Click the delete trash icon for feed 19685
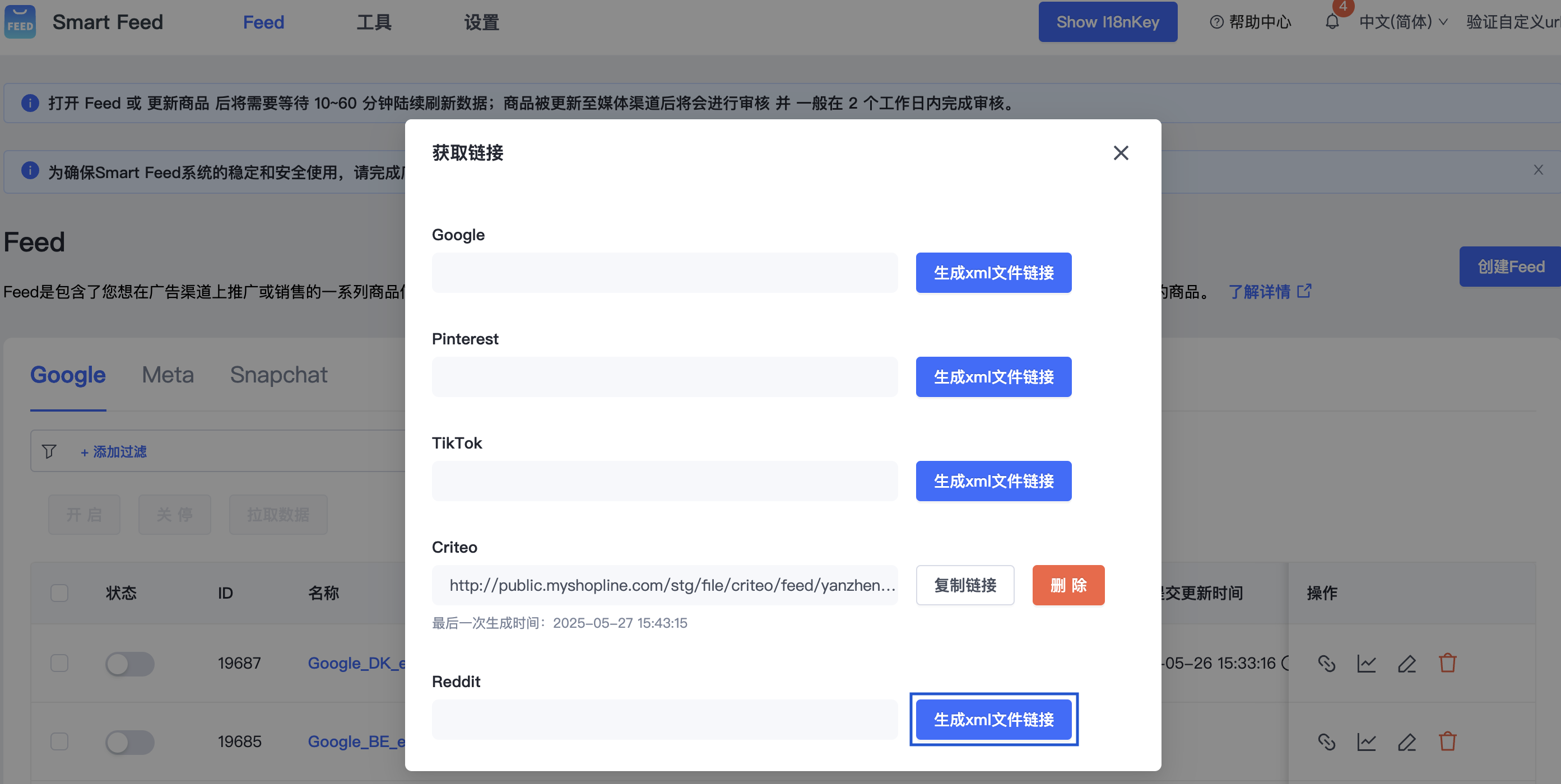 pos(1448,741)
